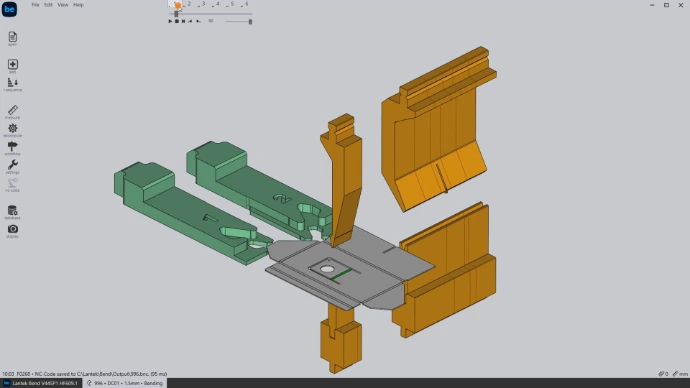Stop the bending simulation
The height and width of the screenshot is (388, 690).
177,21
